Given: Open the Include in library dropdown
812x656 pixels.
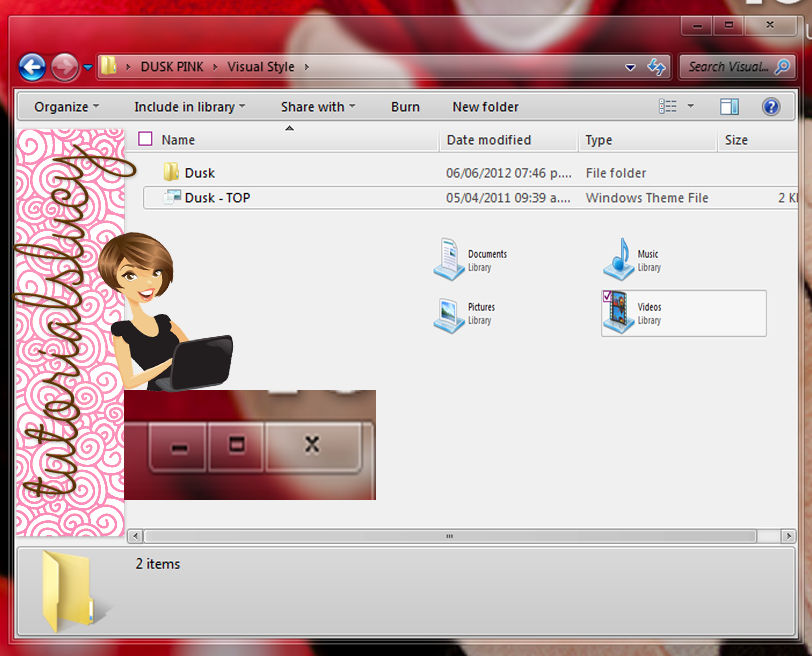Looking at the screenshot, I should pyautogui.click(x=189, y=107).
